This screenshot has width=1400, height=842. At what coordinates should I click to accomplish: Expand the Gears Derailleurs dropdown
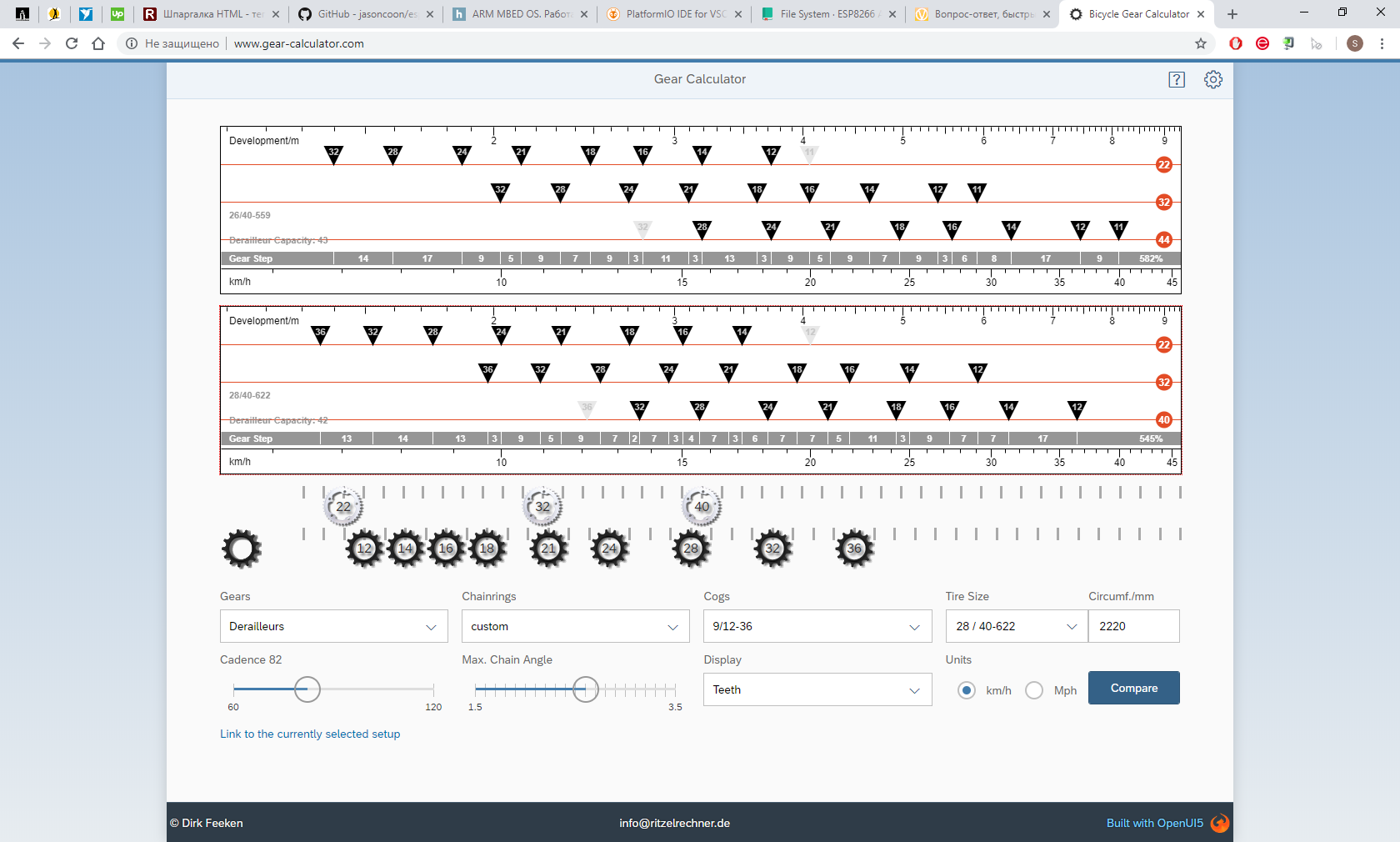pyautogui.click(x=333, y=626)
